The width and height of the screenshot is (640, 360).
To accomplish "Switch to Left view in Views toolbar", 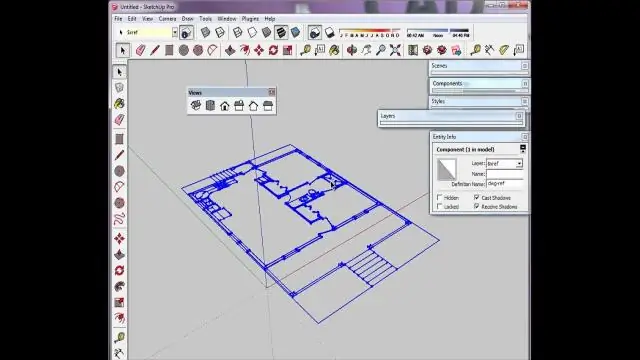I will (268, 106).
